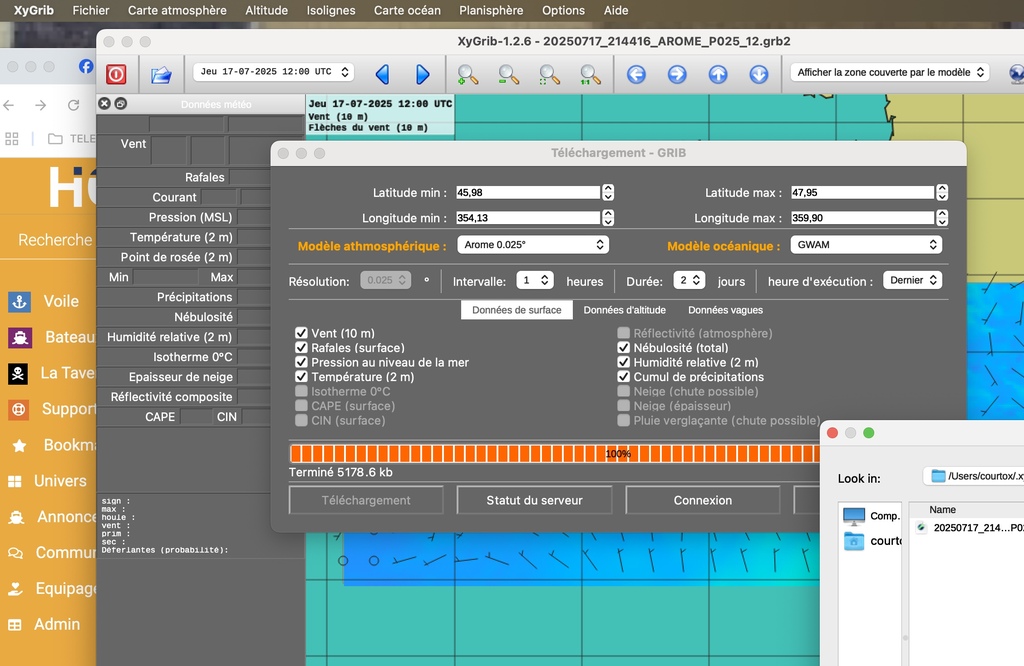
Task: Click the zoom 1:1 magnifier icon
Action: 590,74
